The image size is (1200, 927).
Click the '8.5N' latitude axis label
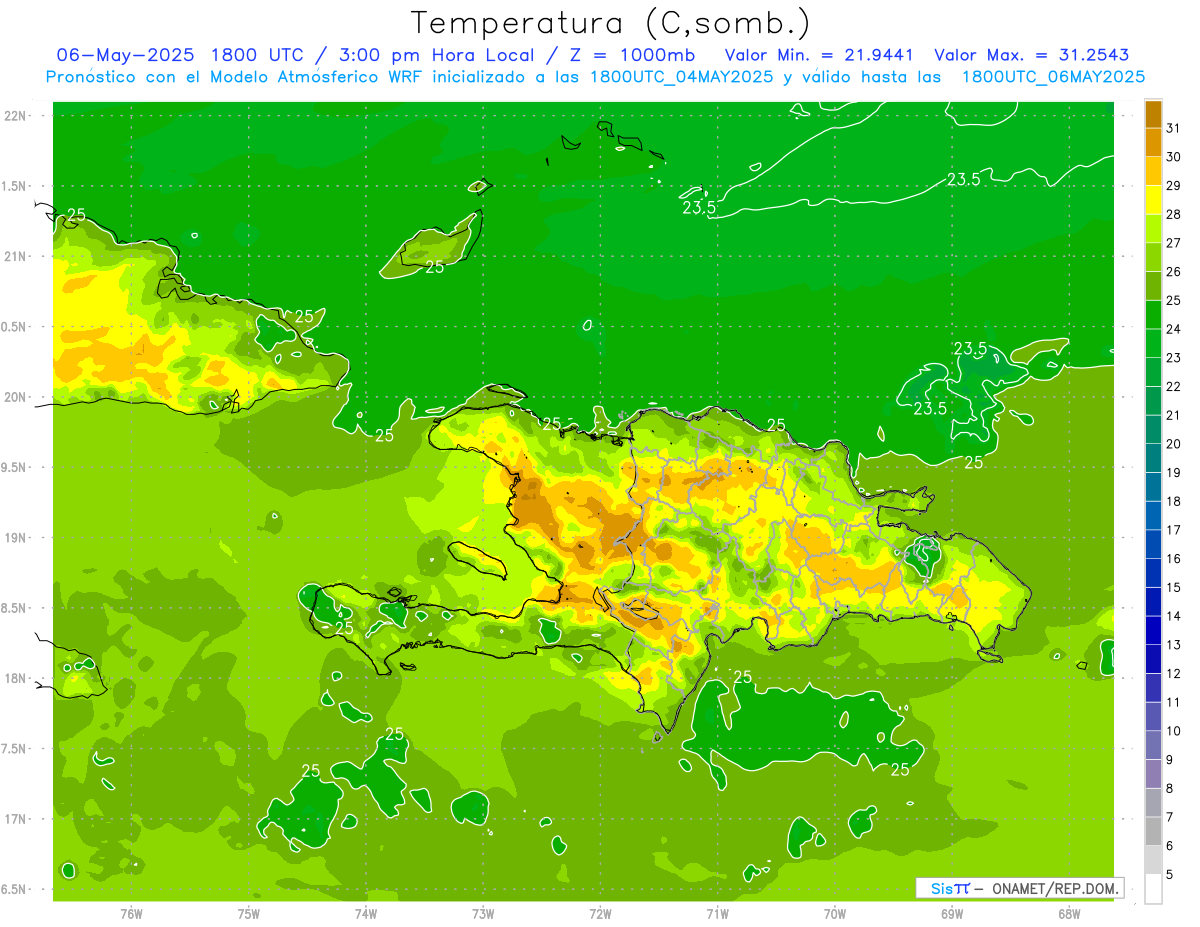click(x=14, y=608)
